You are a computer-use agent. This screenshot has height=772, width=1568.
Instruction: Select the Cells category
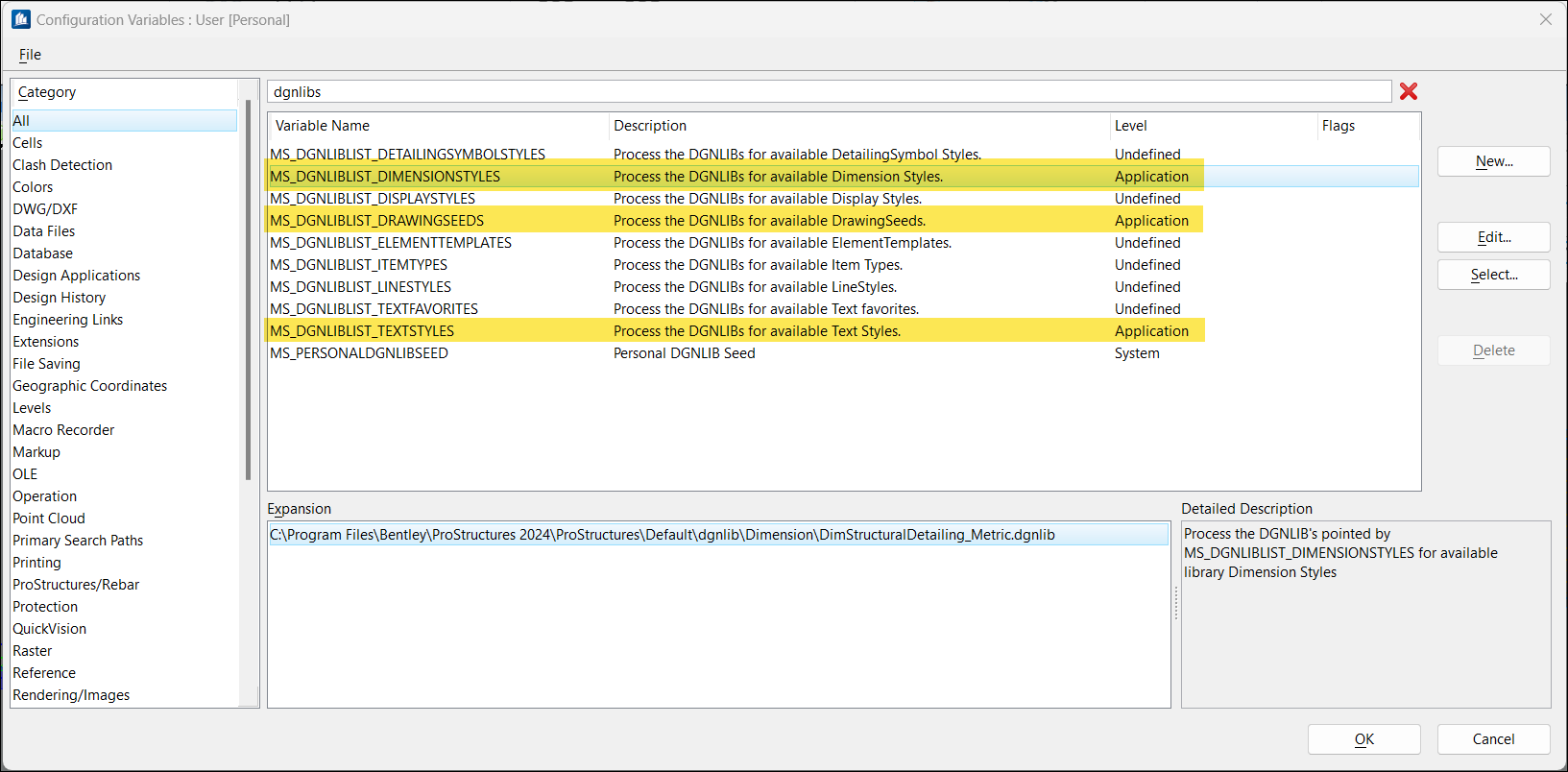28,143
